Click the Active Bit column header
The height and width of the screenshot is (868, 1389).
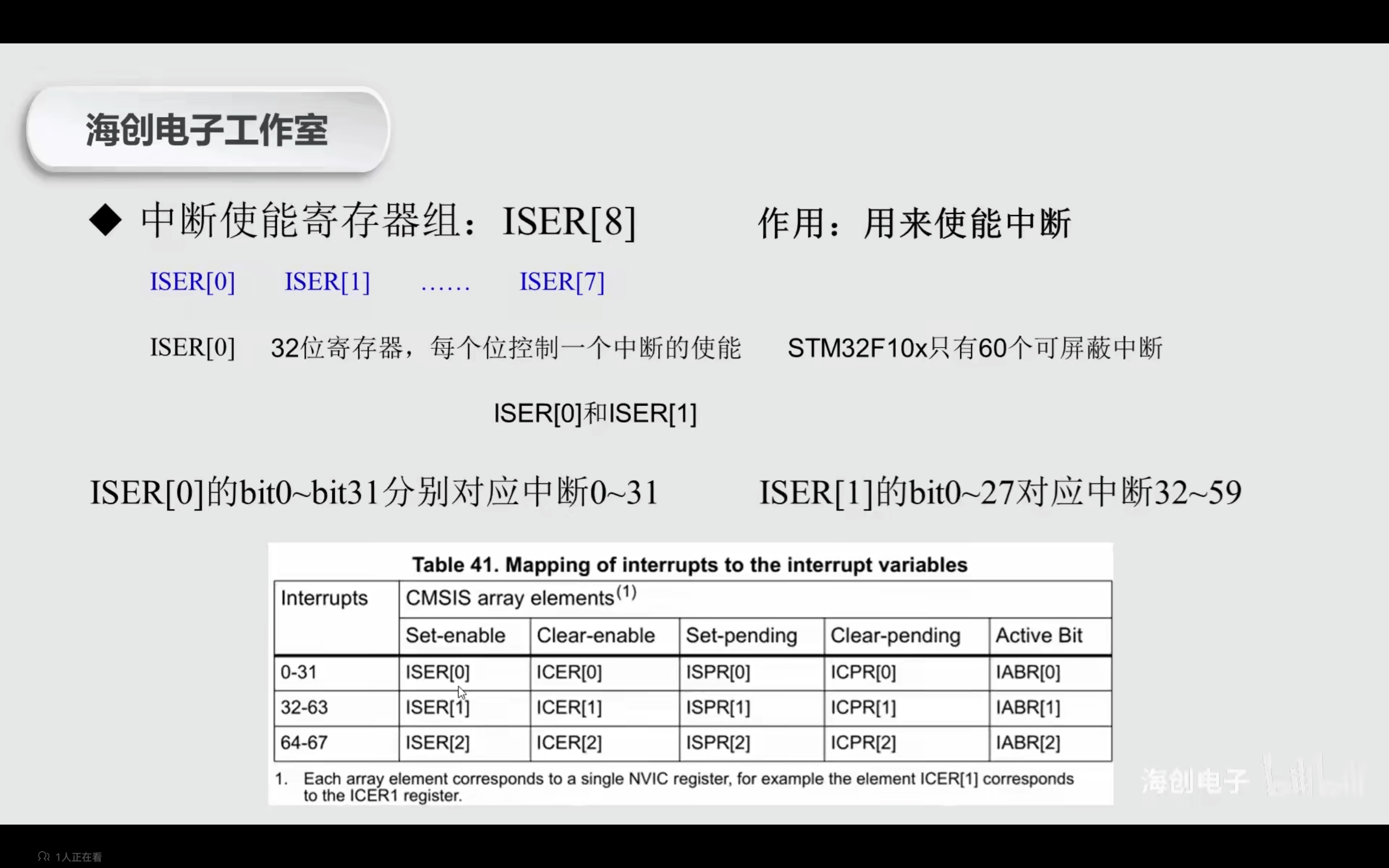click(1038, 635)
